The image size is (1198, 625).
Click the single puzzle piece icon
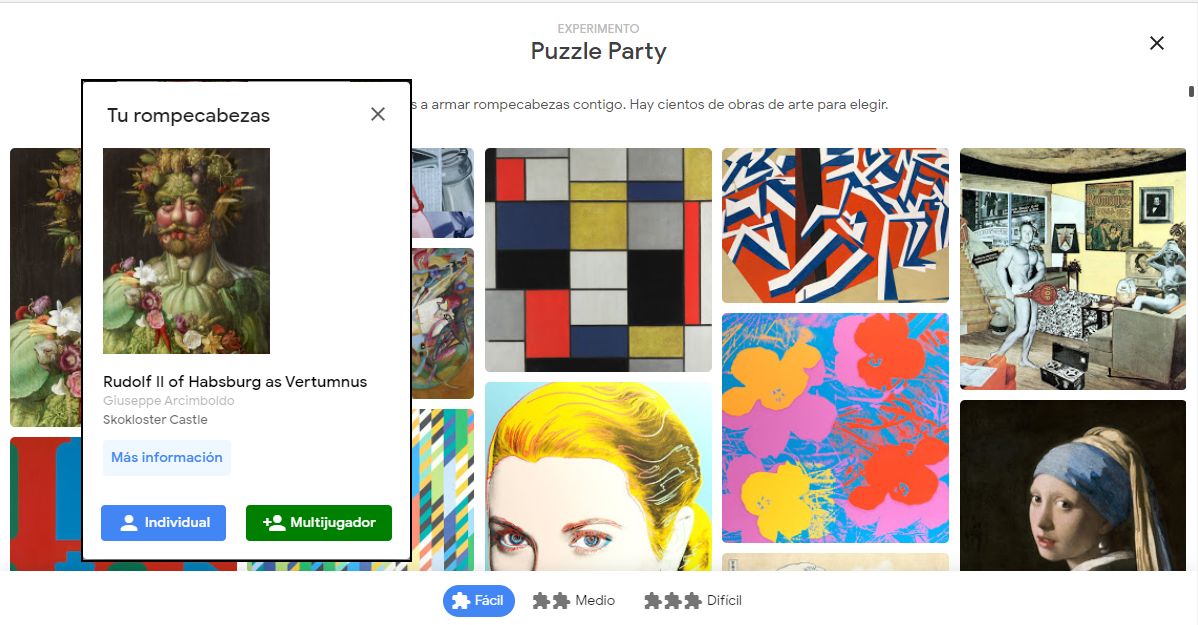460,601
